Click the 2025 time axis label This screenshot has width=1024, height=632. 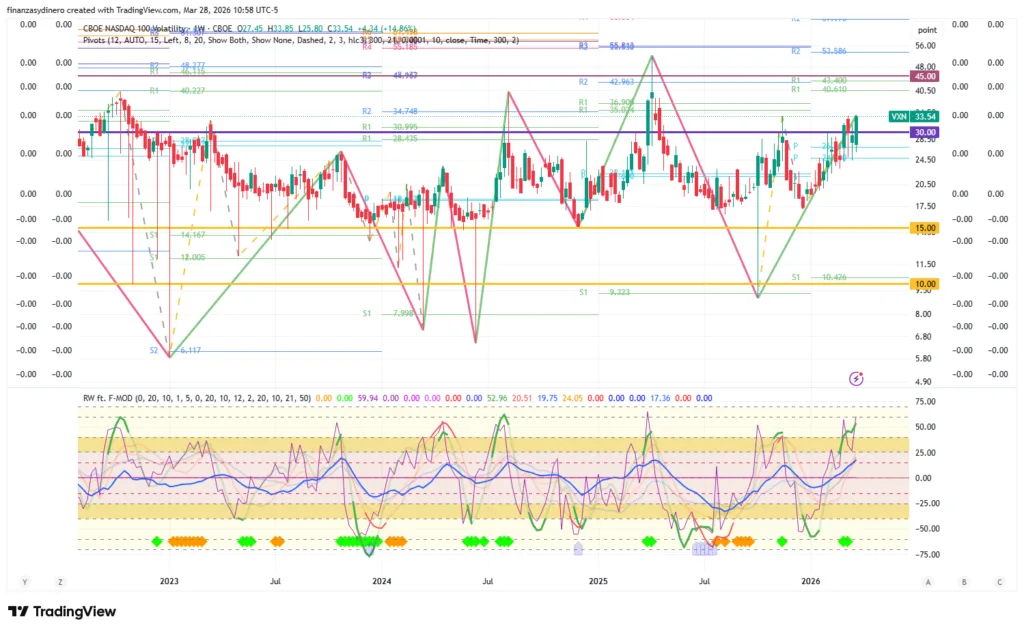click(x=598, y=580)
